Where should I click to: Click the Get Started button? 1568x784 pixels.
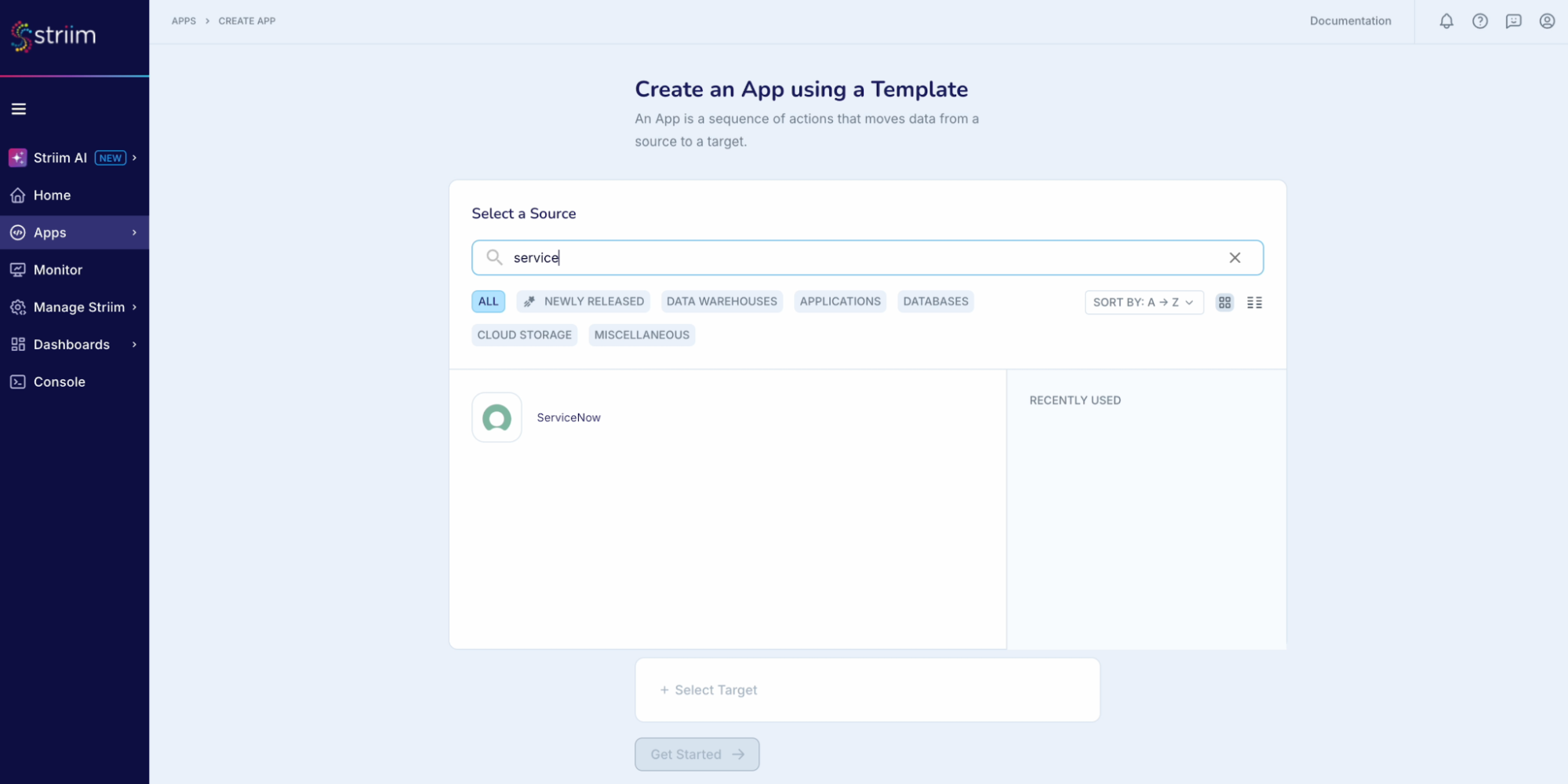(x=697, y=754)
